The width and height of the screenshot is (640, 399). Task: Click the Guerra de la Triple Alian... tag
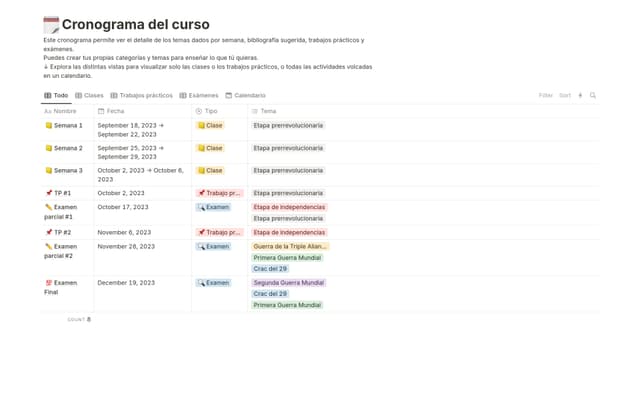coord(290,246)
